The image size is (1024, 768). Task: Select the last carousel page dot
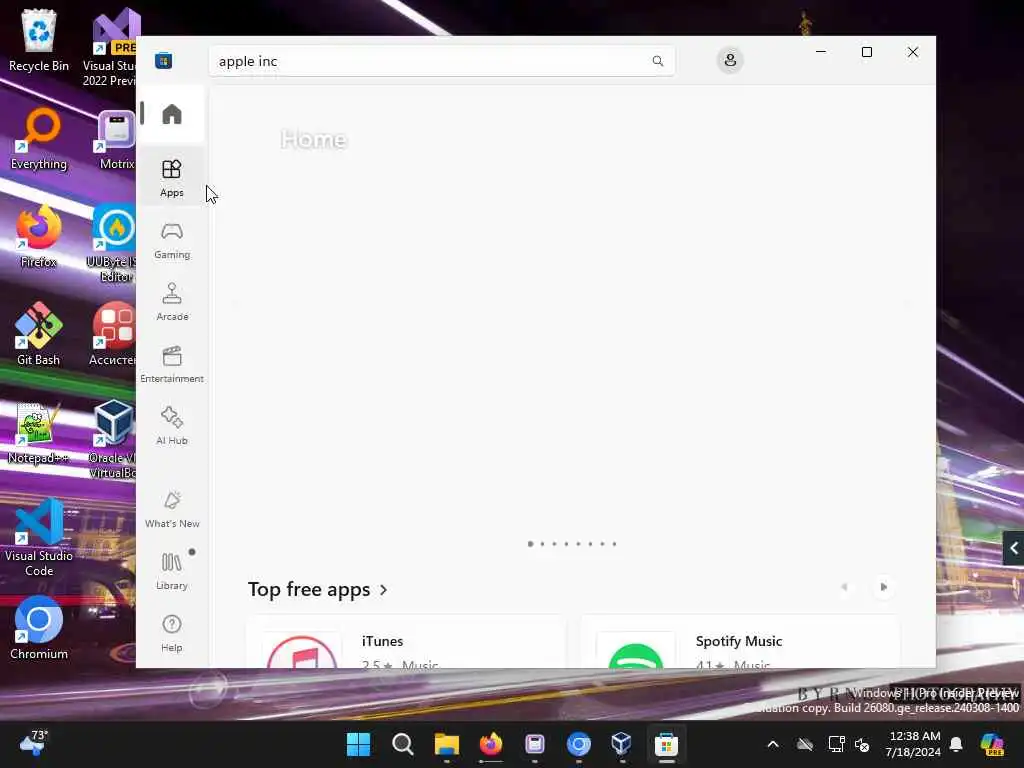pos(614,544)
